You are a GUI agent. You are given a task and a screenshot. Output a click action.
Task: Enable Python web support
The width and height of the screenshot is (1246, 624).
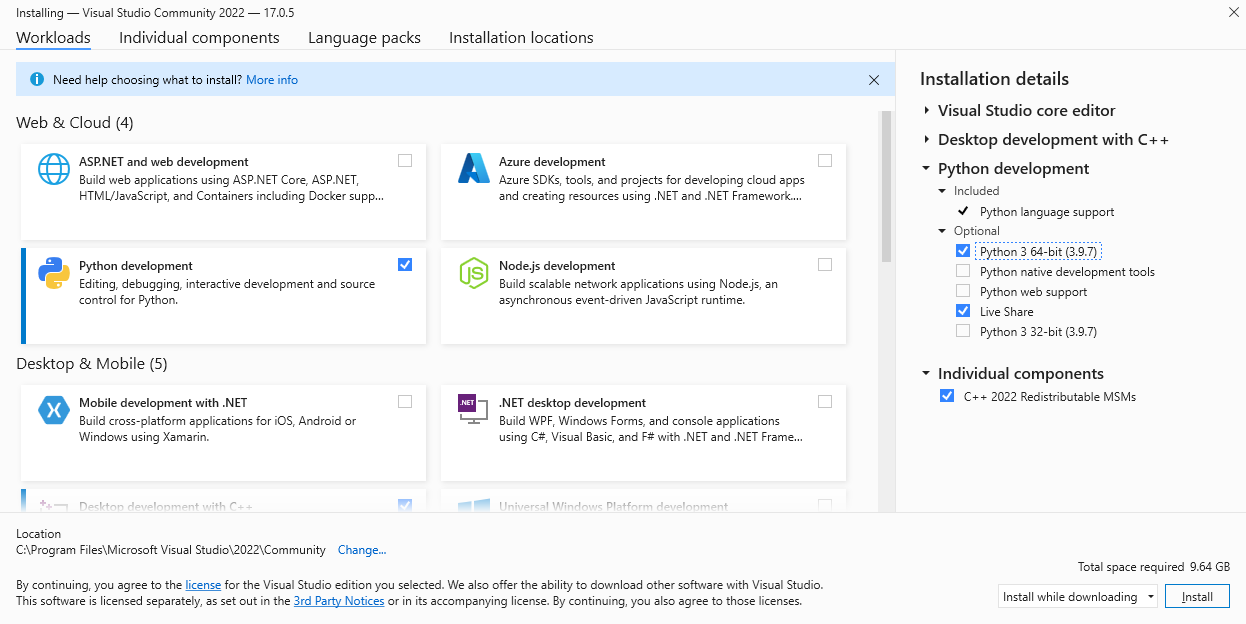(x=963, y=291)
